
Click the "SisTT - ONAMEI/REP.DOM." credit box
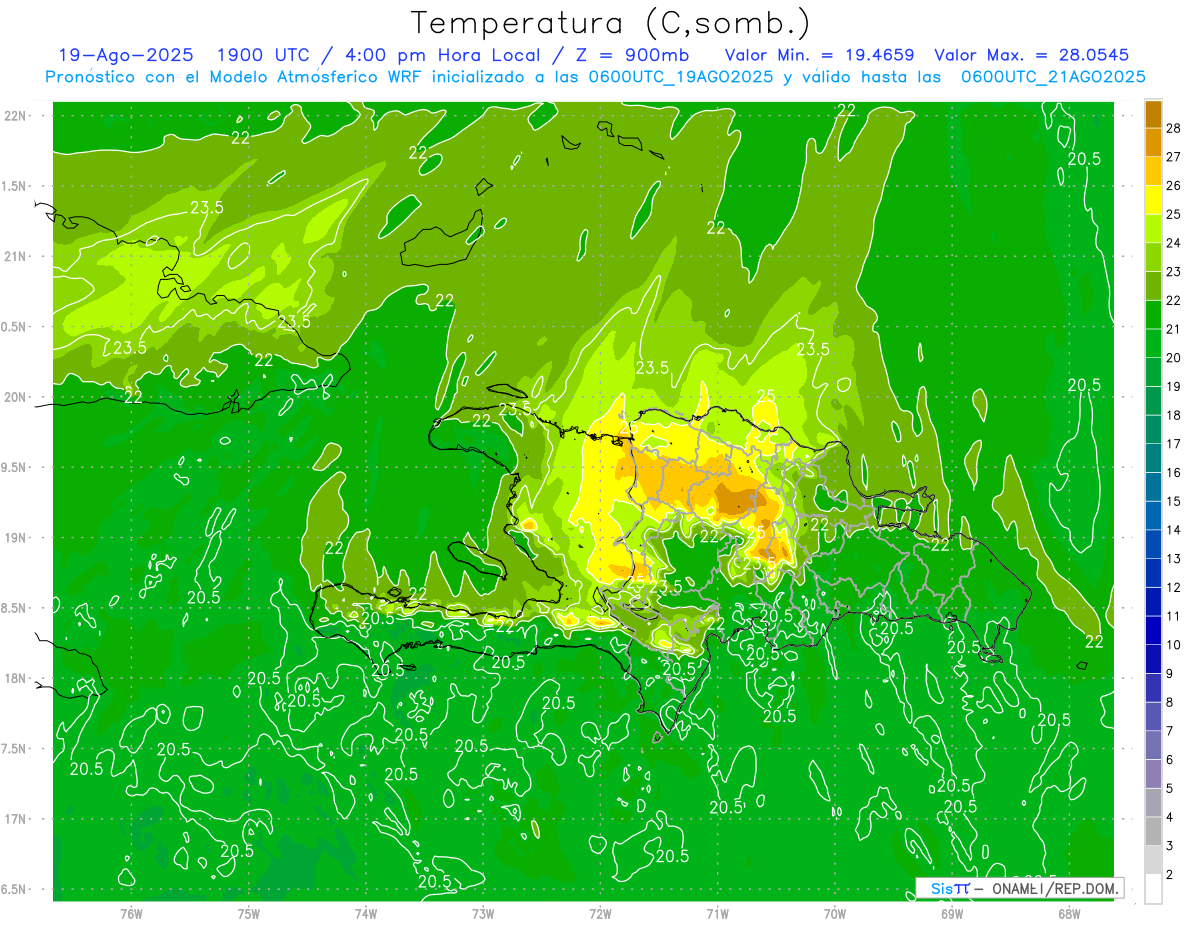coord(1020,888)
